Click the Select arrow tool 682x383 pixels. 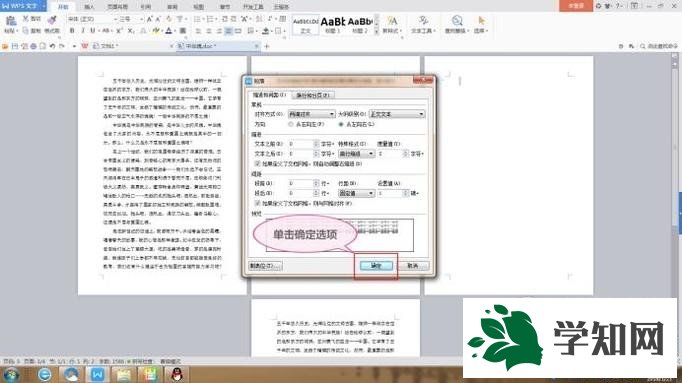pos(481,24)
